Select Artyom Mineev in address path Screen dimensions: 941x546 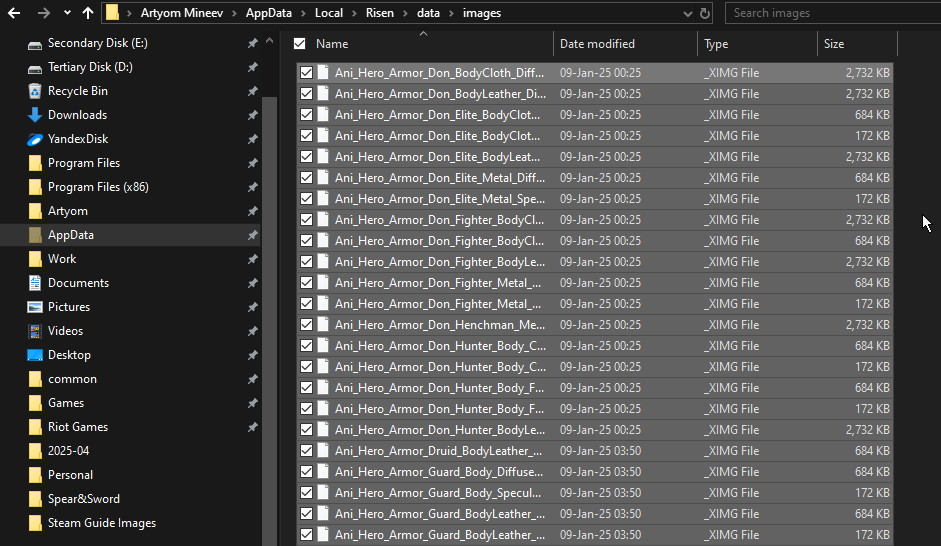tap(182, 13)
